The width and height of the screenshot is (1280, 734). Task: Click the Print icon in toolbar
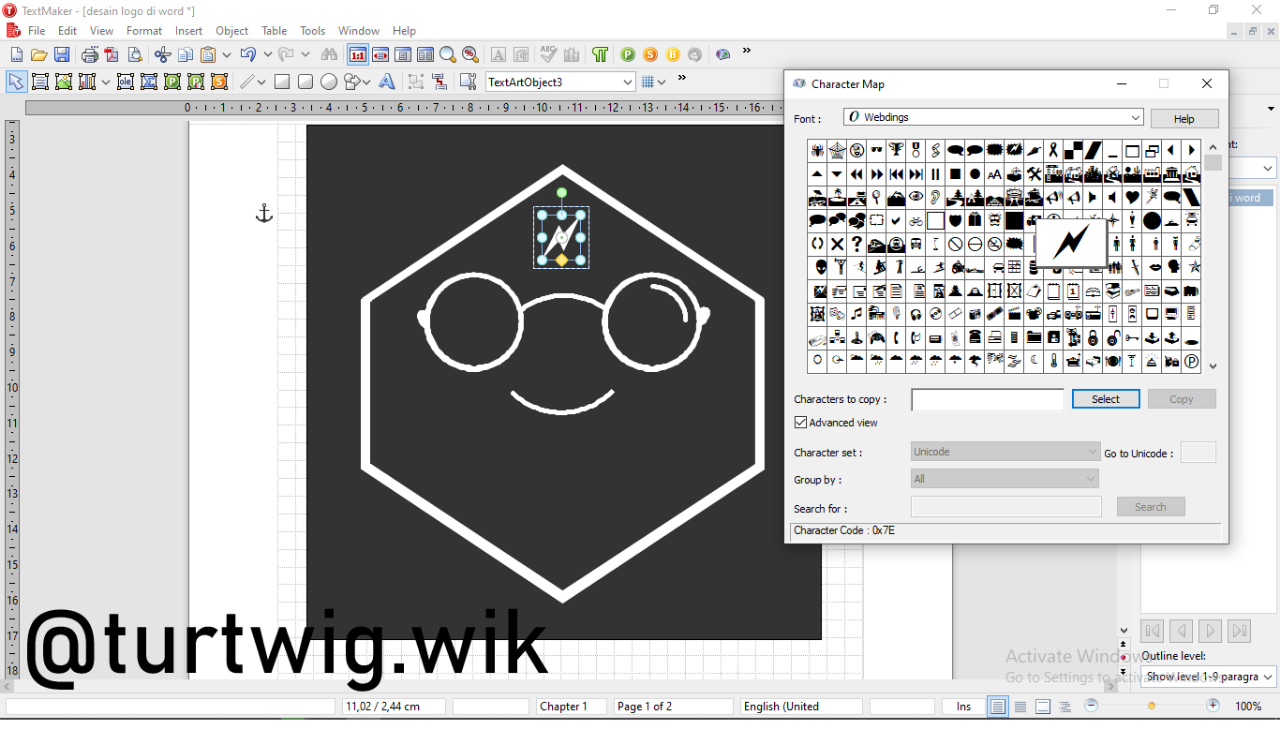pyautogui.click(x=90, y=55)
